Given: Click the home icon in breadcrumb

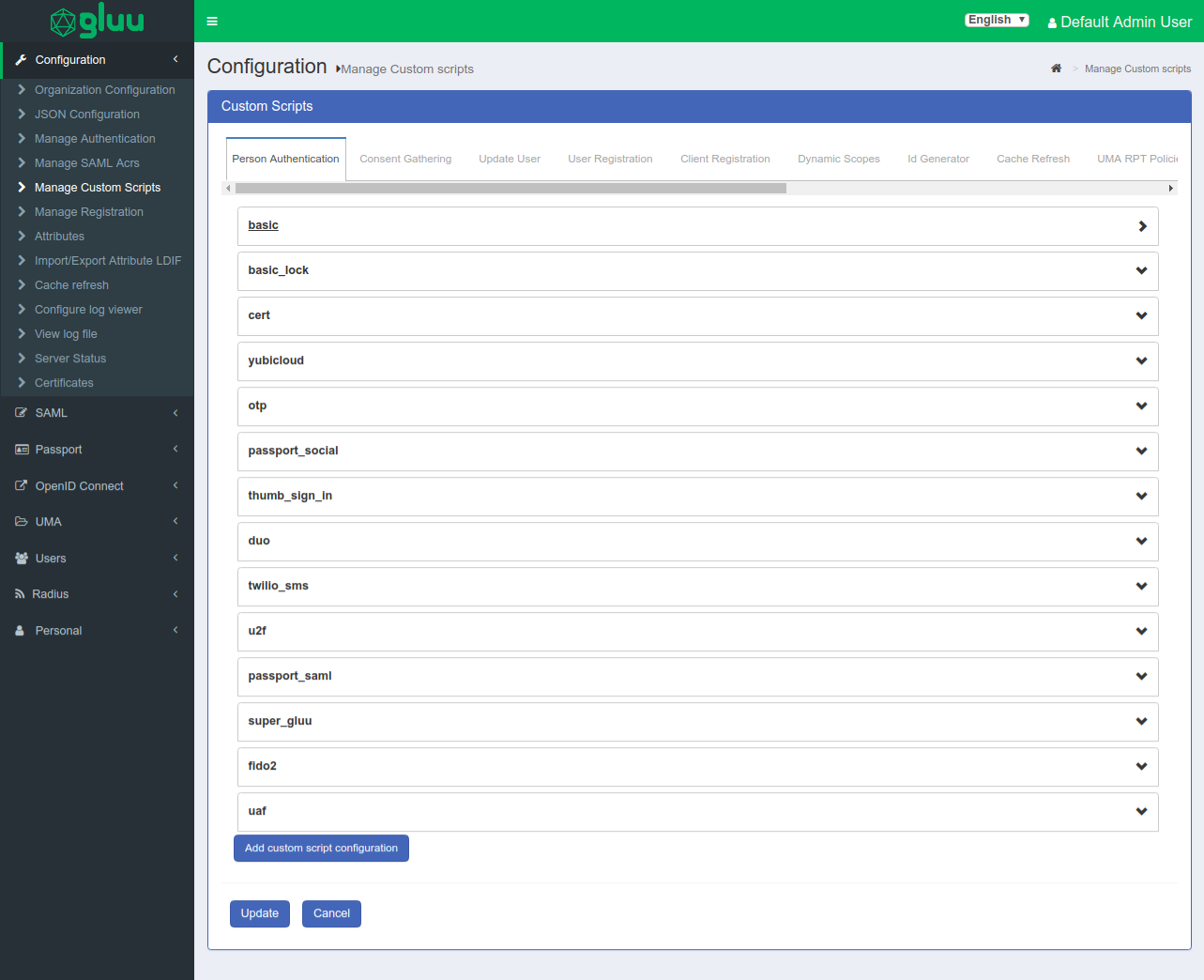Looking at the screenshot, I should [1056, 69].
